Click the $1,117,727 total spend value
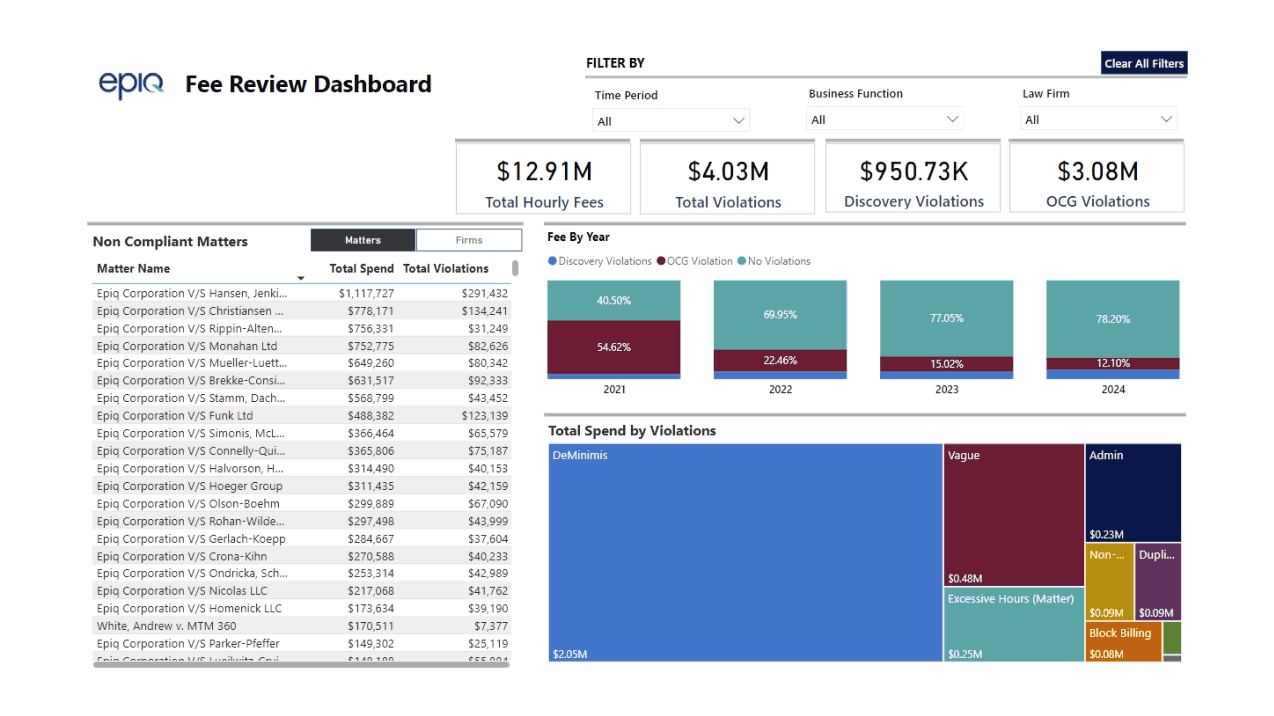 366,293
